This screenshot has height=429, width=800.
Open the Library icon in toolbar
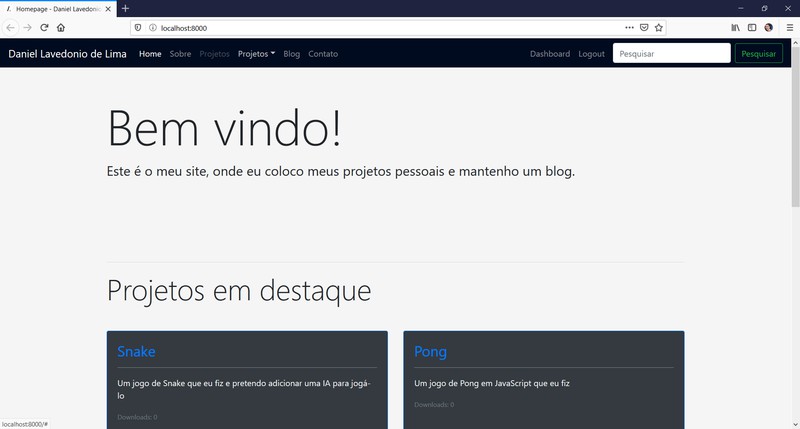735,28
